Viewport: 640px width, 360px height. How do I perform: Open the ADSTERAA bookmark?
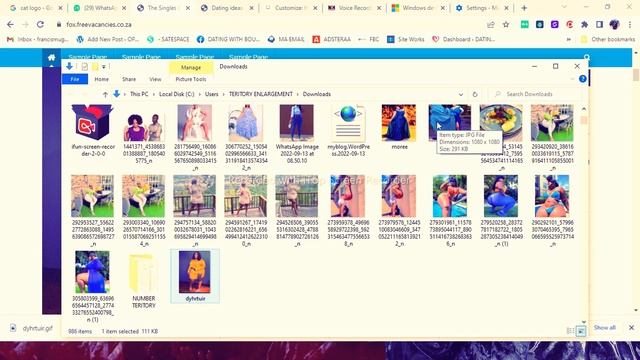(332, 40)
